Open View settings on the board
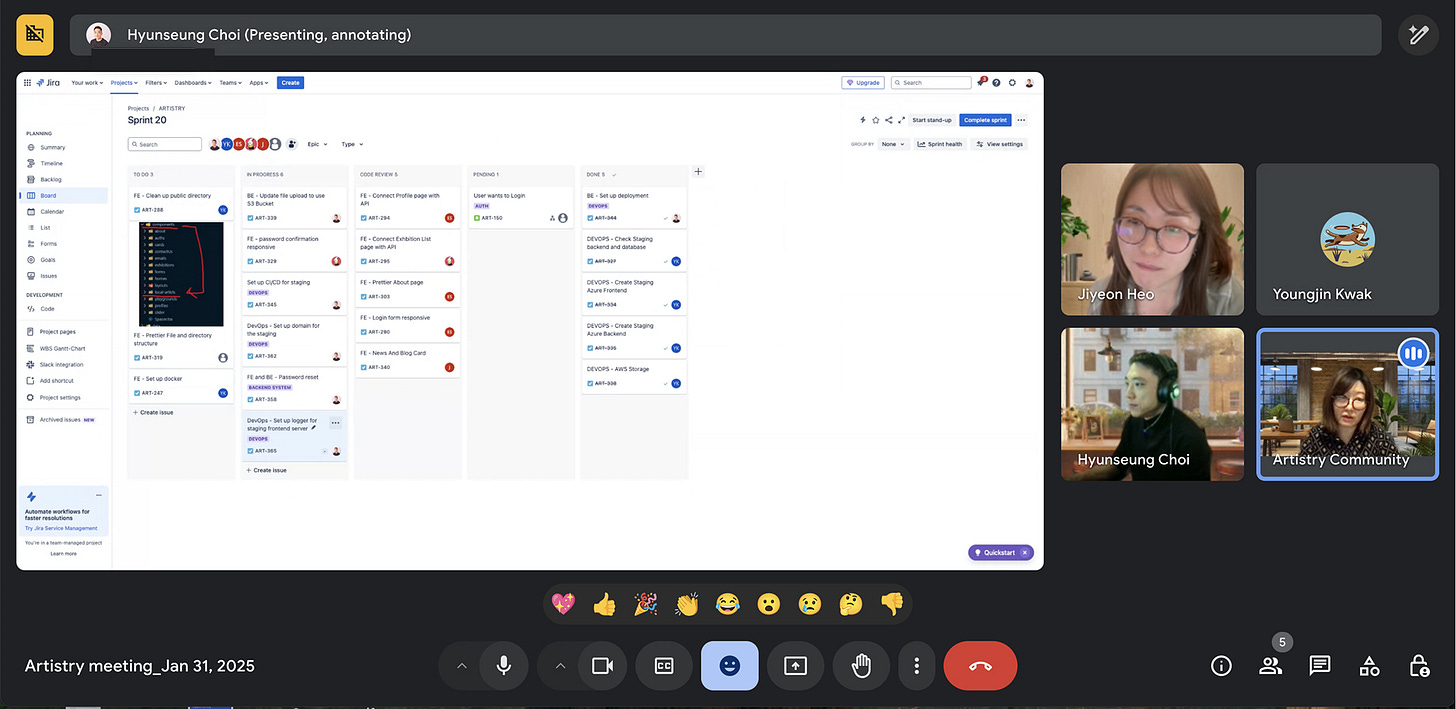The width and height of the screenshot is (1456, 709). tap(1000, 144)
